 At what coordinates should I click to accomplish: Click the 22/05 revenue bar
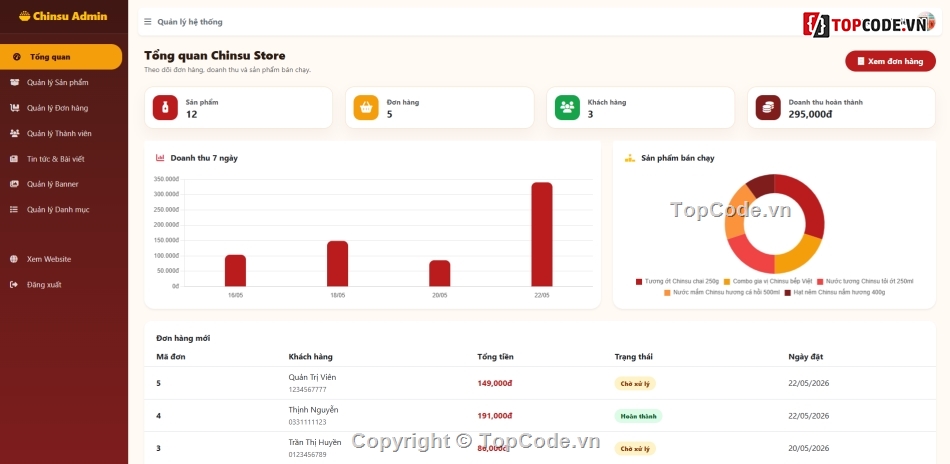point(542,234)
